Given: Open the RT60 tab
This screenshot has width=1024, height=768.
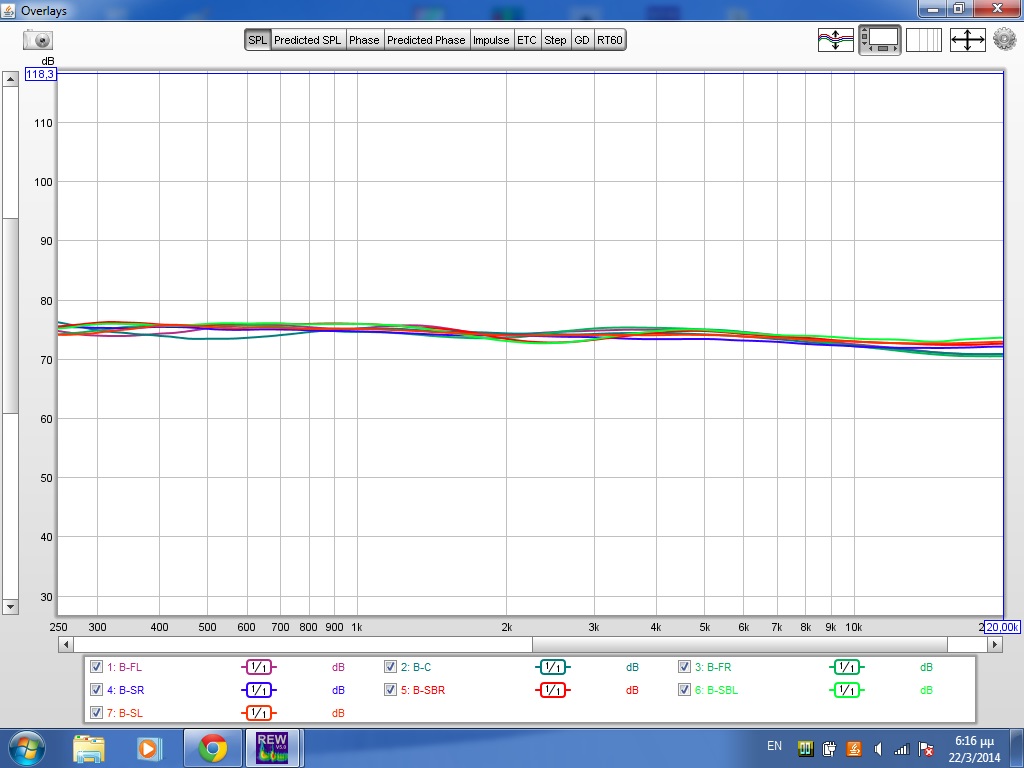Looking at the screenshot, I should (x=609, y=40).
